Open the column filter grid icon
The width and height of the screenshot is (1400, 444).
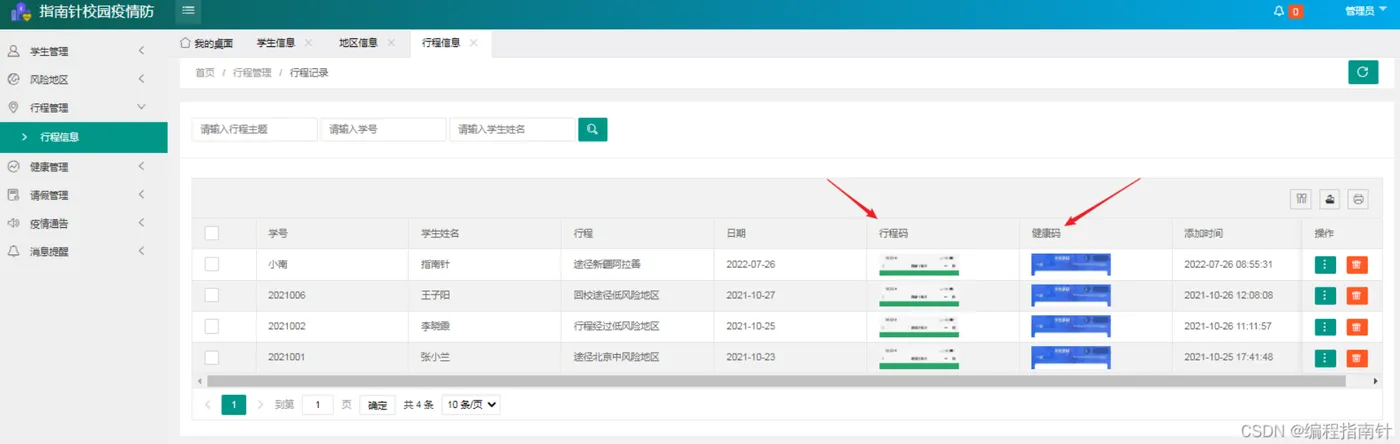pos(1302,199)
